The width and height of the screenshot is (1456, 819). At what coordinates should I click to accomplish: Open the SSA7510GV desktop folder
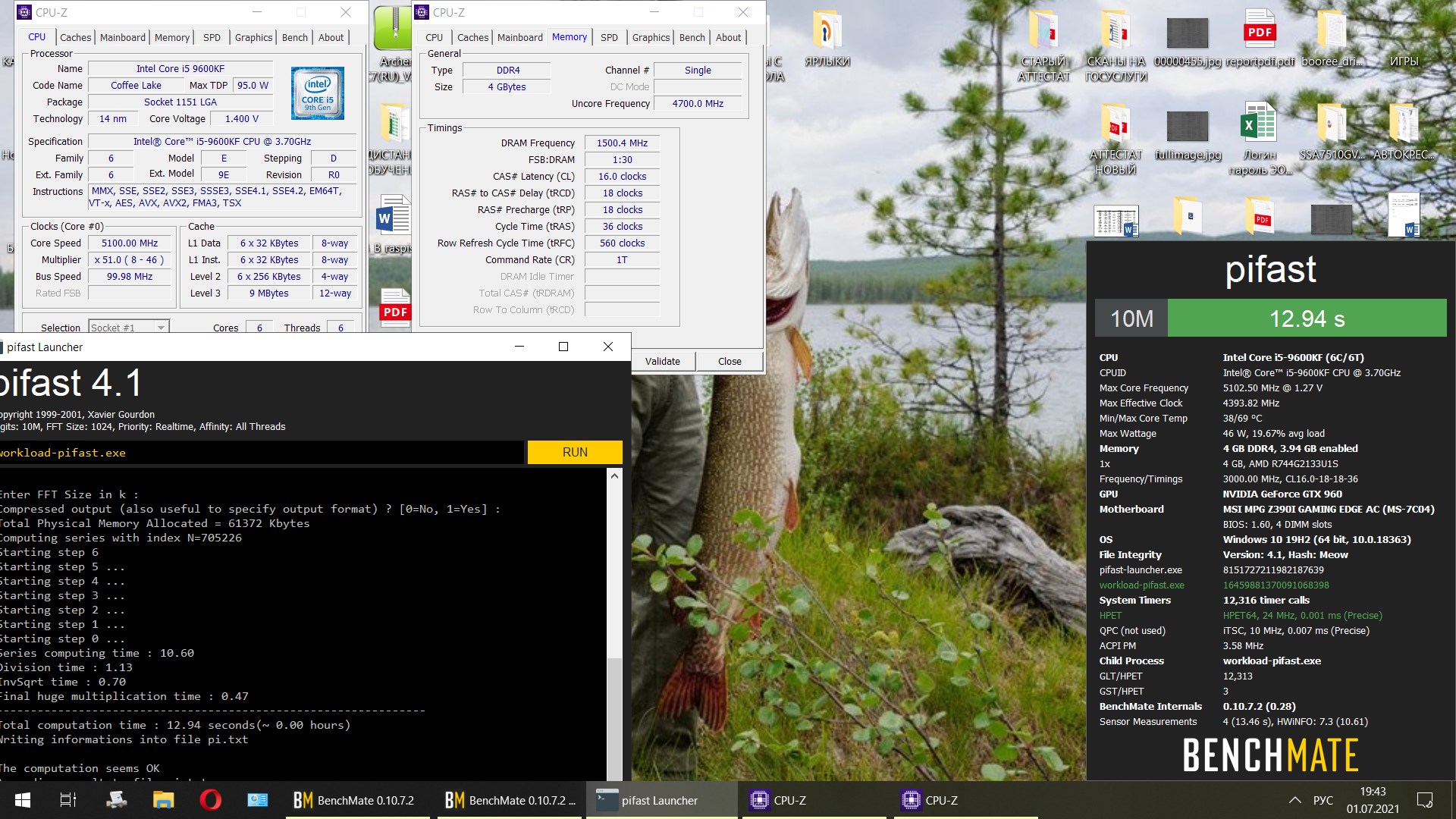[1332, 133]
